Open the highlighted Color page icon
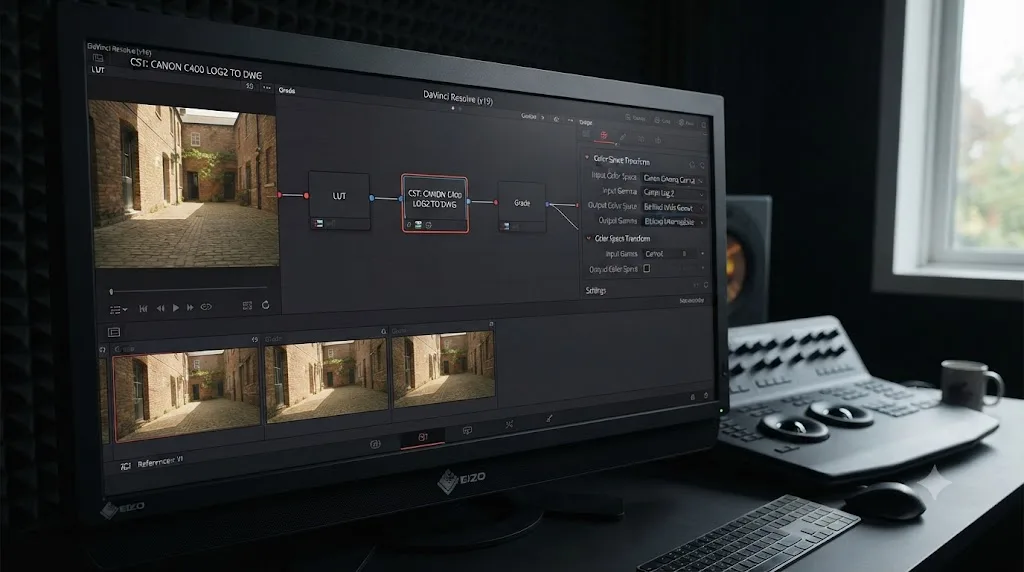 423,437
